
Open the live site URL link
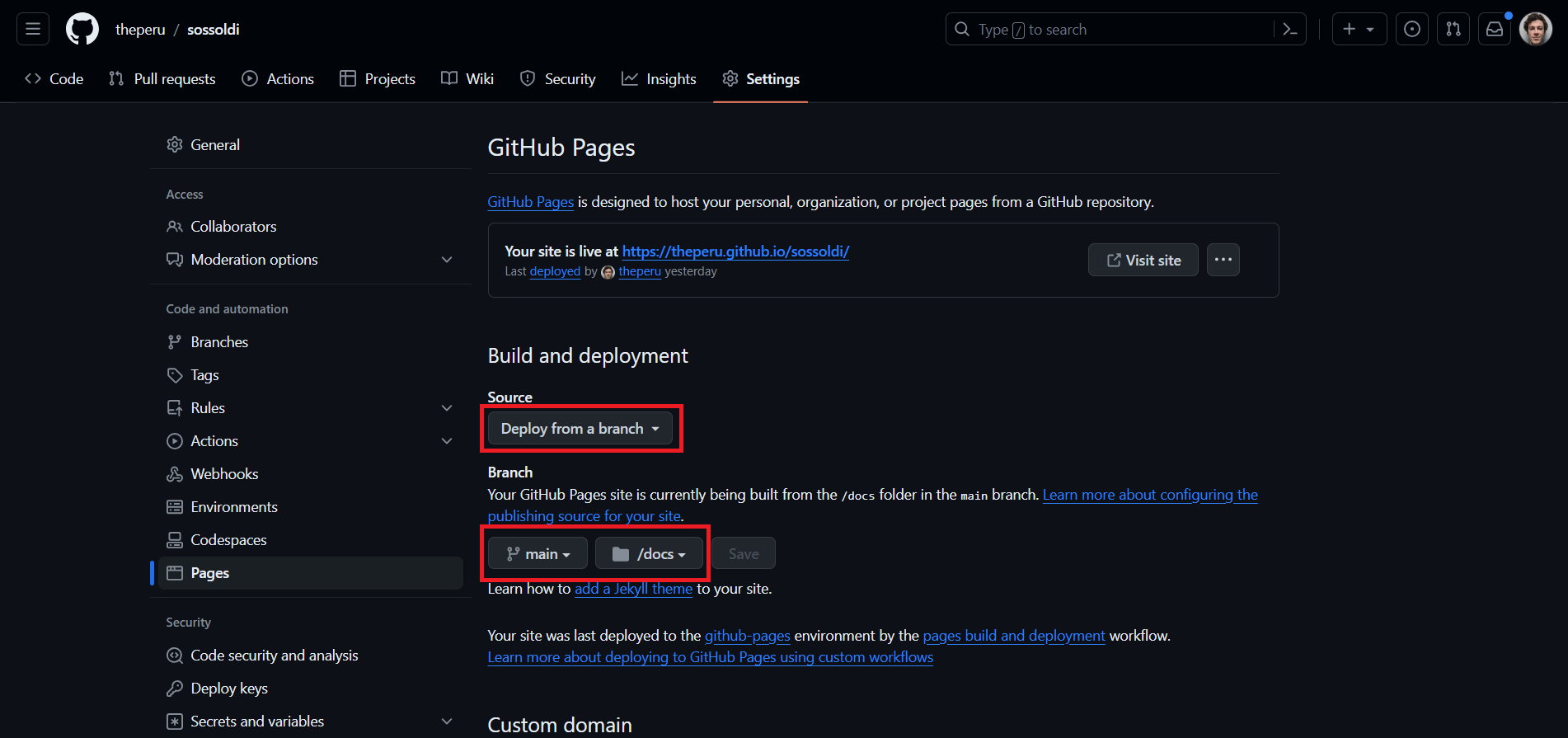(735, 251)
